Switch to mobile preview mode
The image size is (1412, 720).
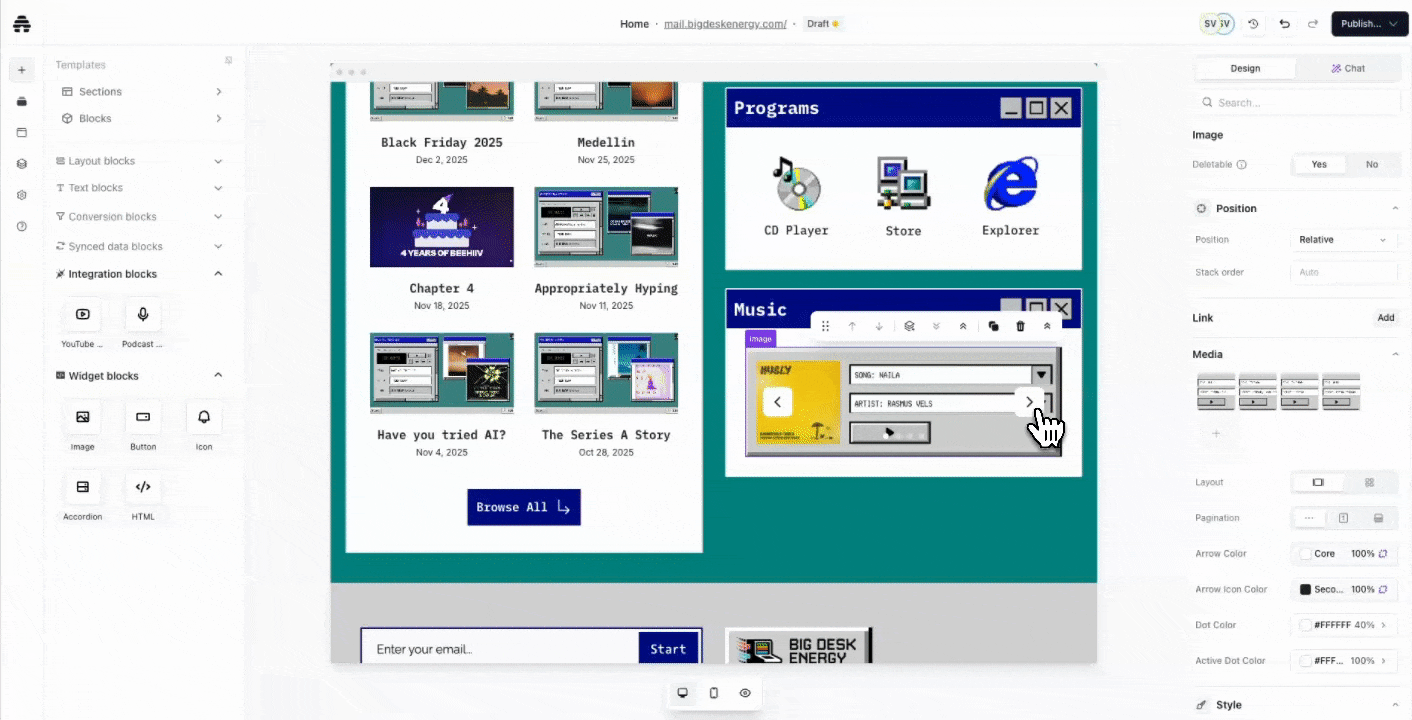tap(714, 693)
